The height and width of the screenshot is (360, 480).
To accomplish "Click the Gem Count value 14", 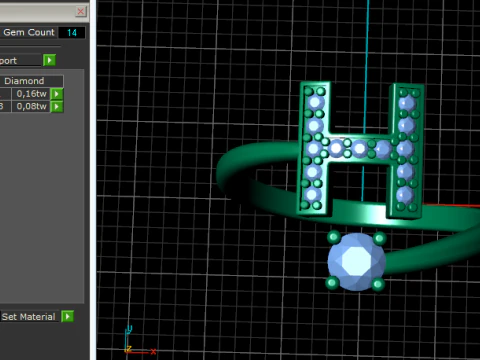I will [72, 33].
